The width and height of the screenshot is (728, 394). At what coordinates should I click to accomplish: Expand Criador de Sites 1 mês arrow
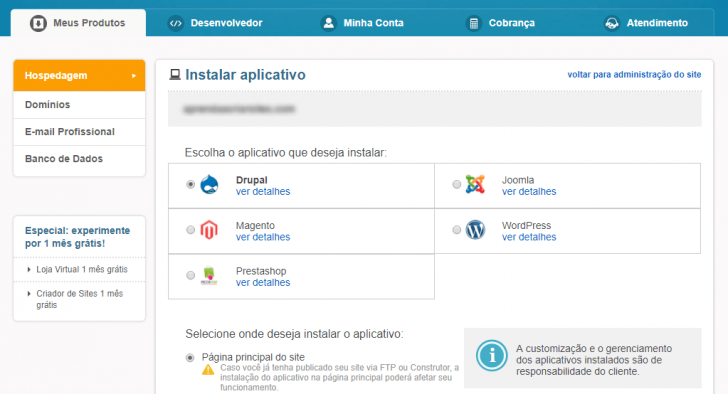point(29,293)
